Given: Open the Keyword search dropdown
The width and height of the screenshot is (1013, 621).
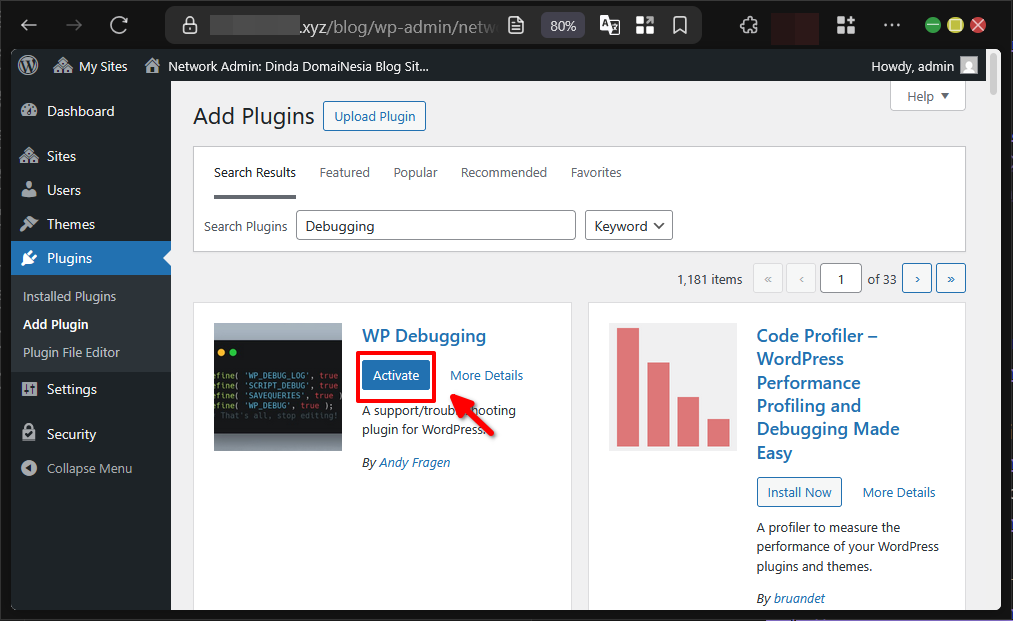Looking at the screenshot, I should (x=628, y=225).
